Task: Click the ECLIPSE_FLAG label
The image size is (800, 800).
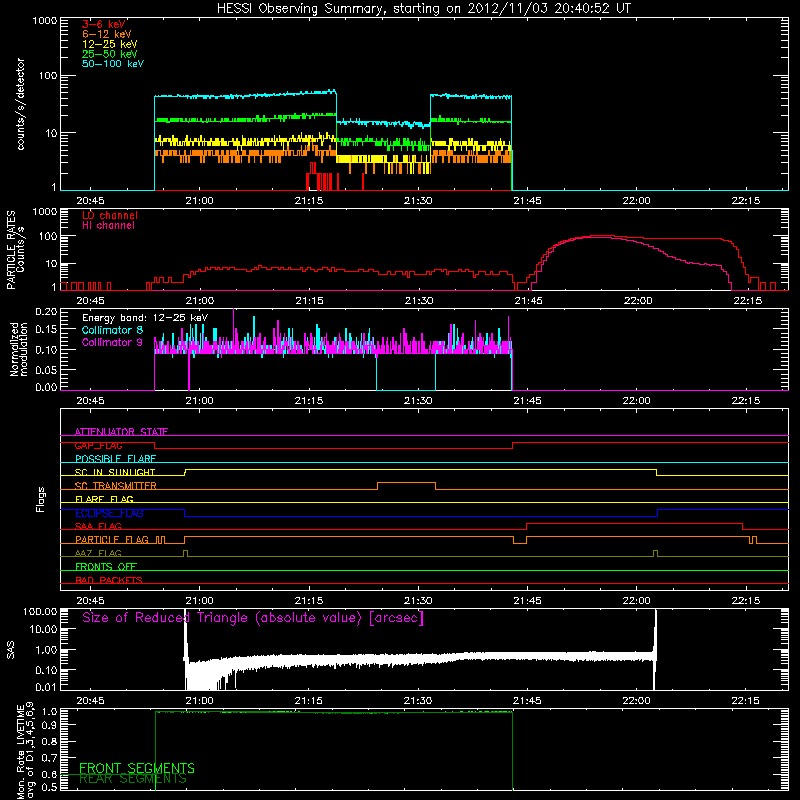Action: [109, 513]
